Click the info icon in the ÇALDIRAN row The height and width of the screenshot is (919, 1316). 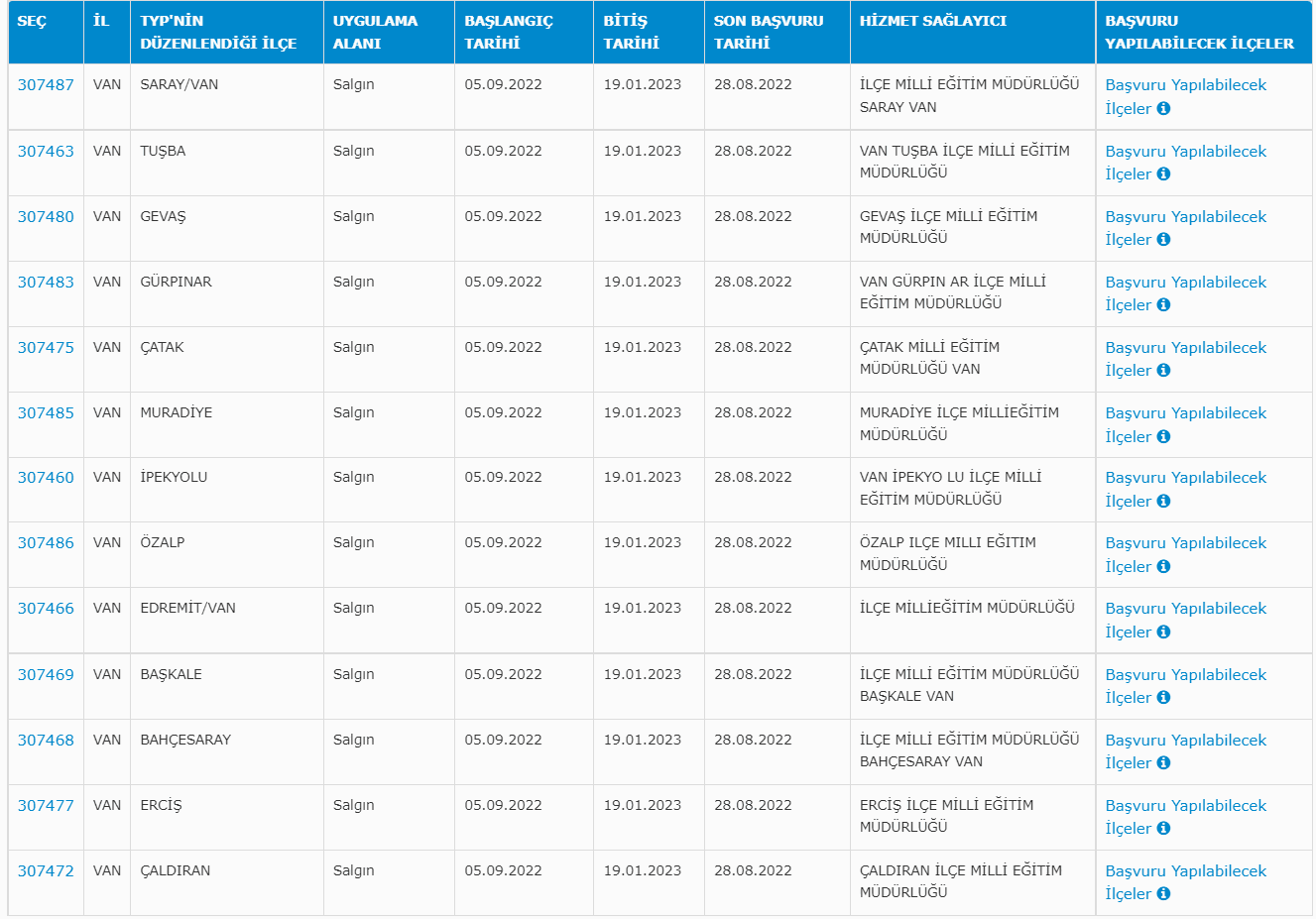[x=1163, y=894]
